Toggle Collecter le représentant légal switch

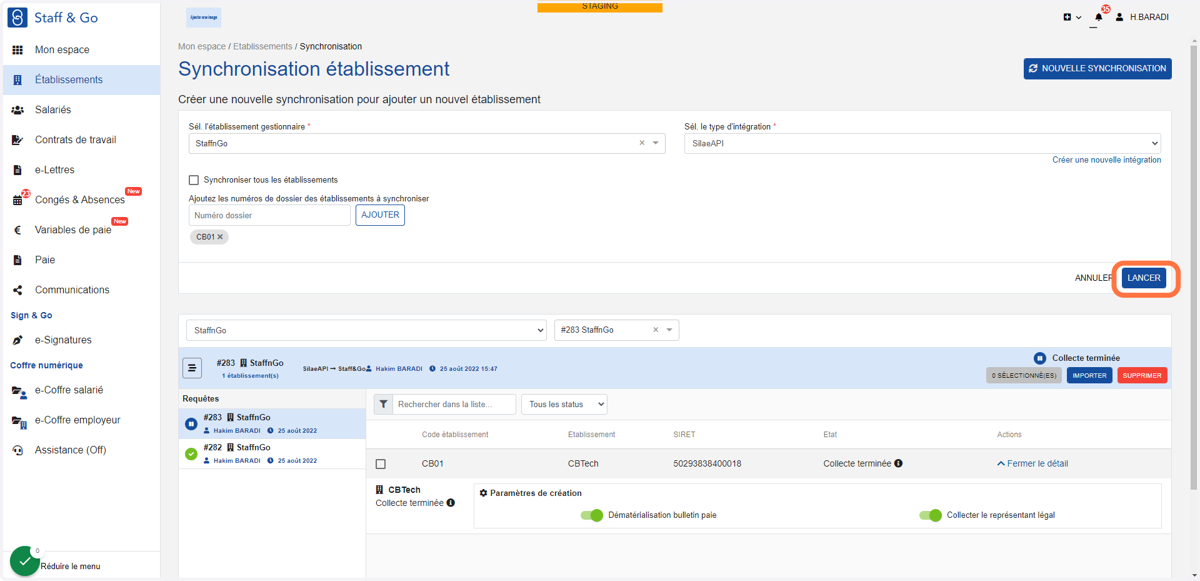click(x=930, y=515)
